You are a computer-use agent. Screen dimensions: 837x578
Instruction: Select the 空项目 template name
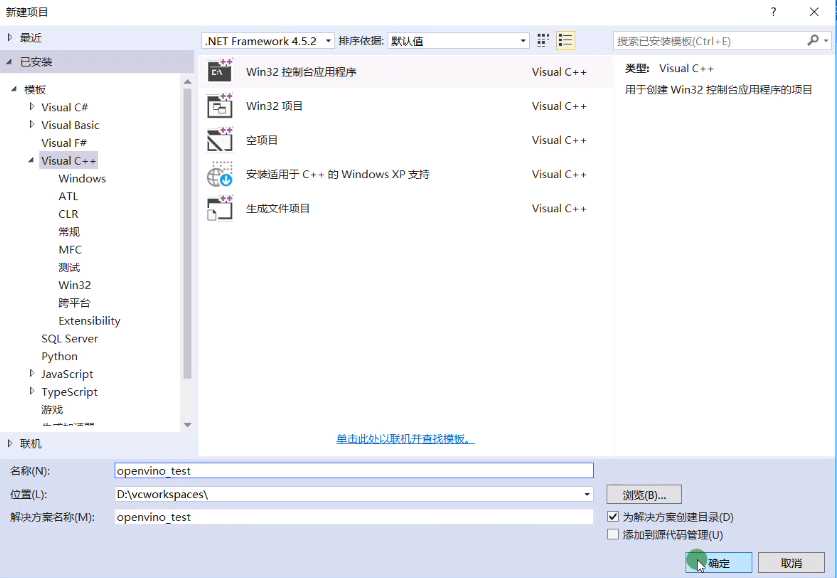tap(262, 140)
